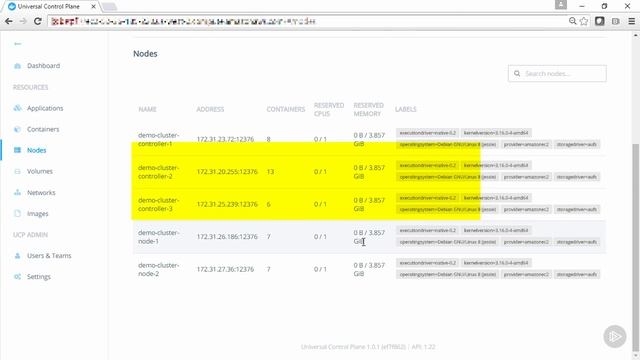Open Users & Teams admin page
The image size is (640, 360).
click(x=49, y=256)
